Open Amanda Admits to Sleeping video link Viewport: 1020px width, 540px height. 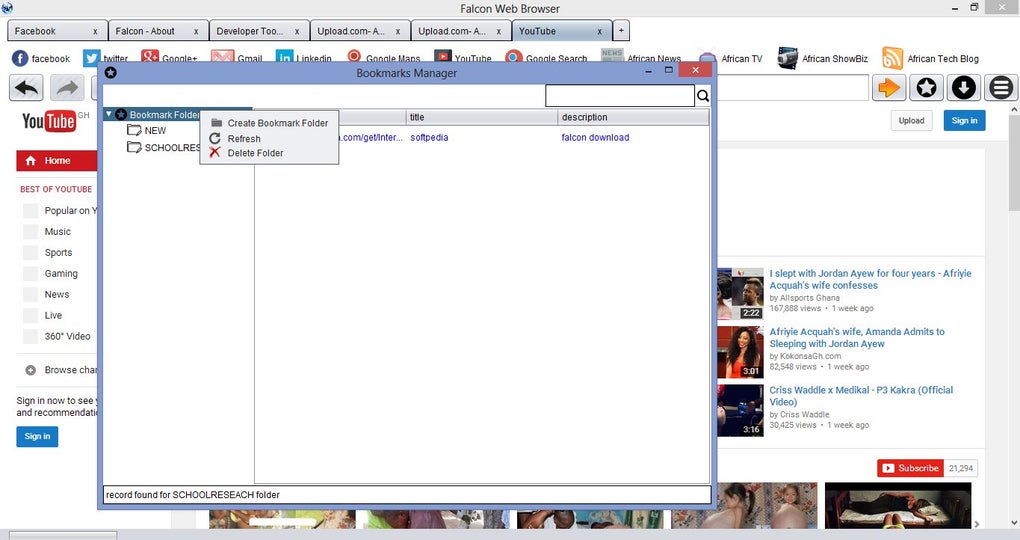(x=857, y=338)
